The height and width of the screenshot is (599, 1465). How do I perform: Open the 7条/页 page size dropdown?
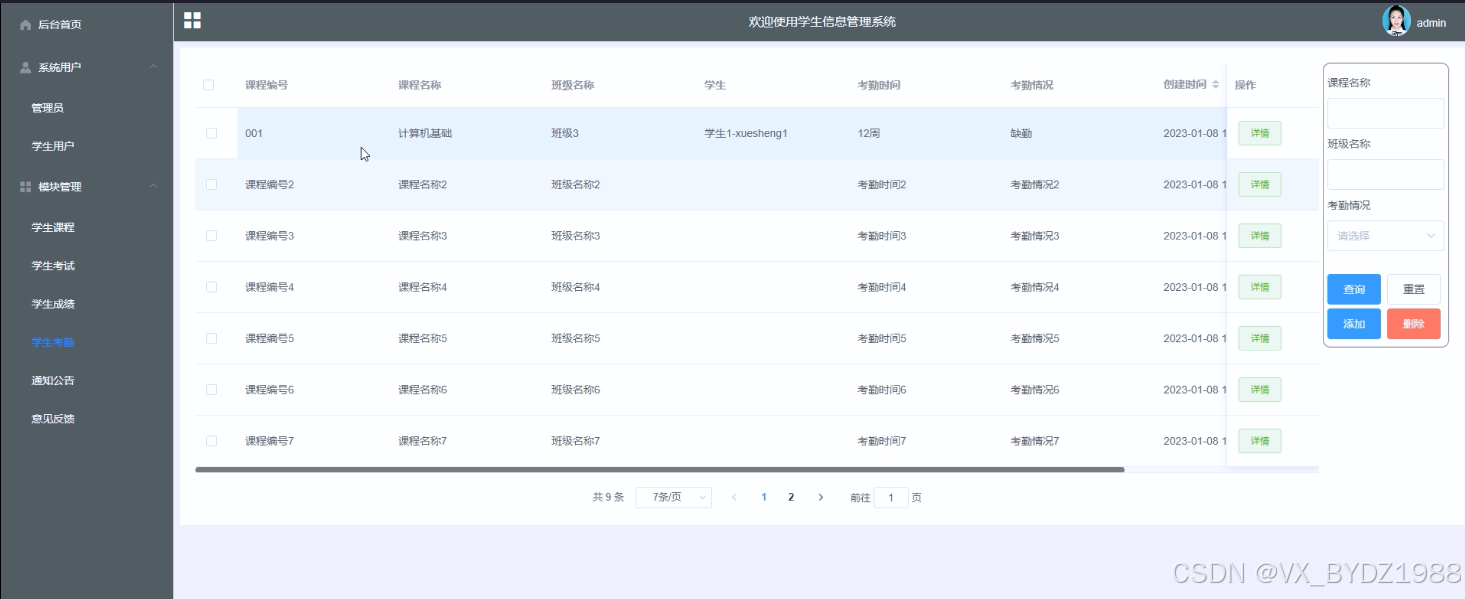tap(673, 497)
